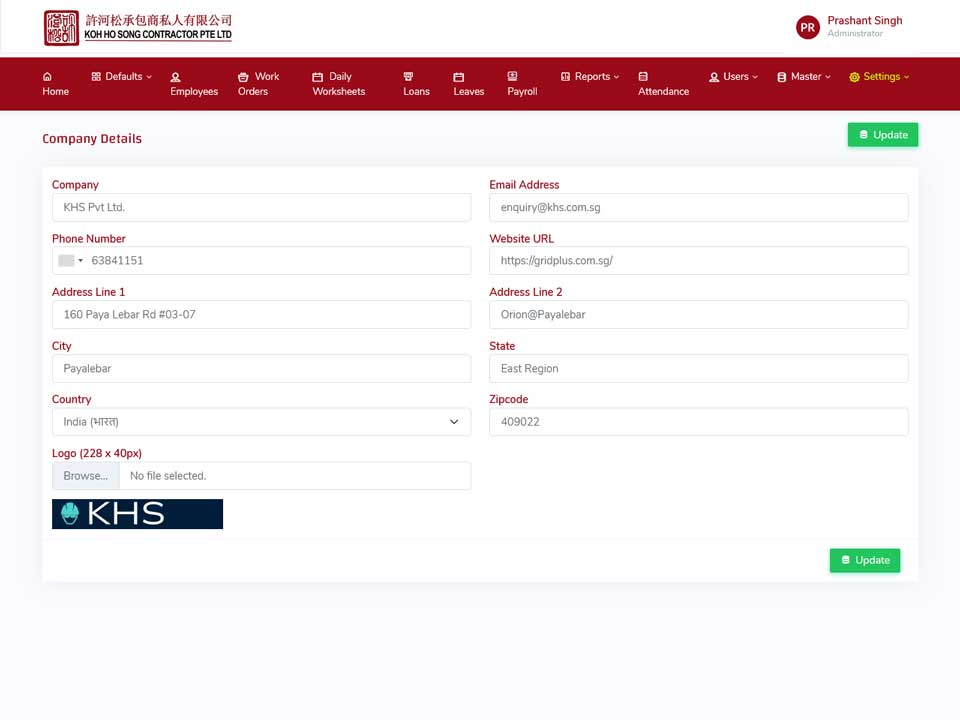The height and width of the screenshot is (720, 960).
Task: Click the KHS logo preview image
Action: click(137, 514)
